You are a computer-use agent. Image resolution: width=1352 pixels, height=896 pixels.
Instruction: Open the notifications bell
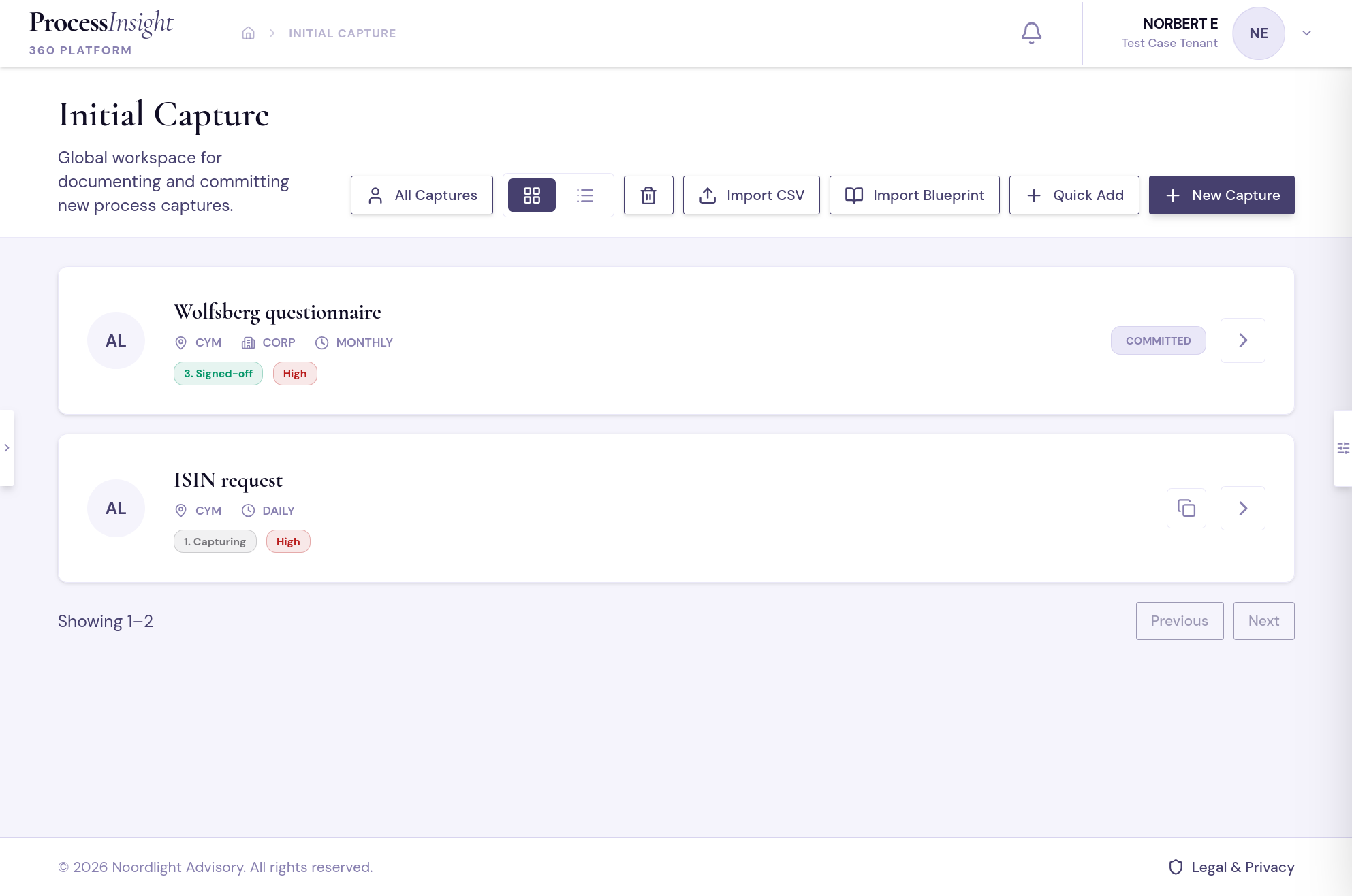click(1031, 33)
